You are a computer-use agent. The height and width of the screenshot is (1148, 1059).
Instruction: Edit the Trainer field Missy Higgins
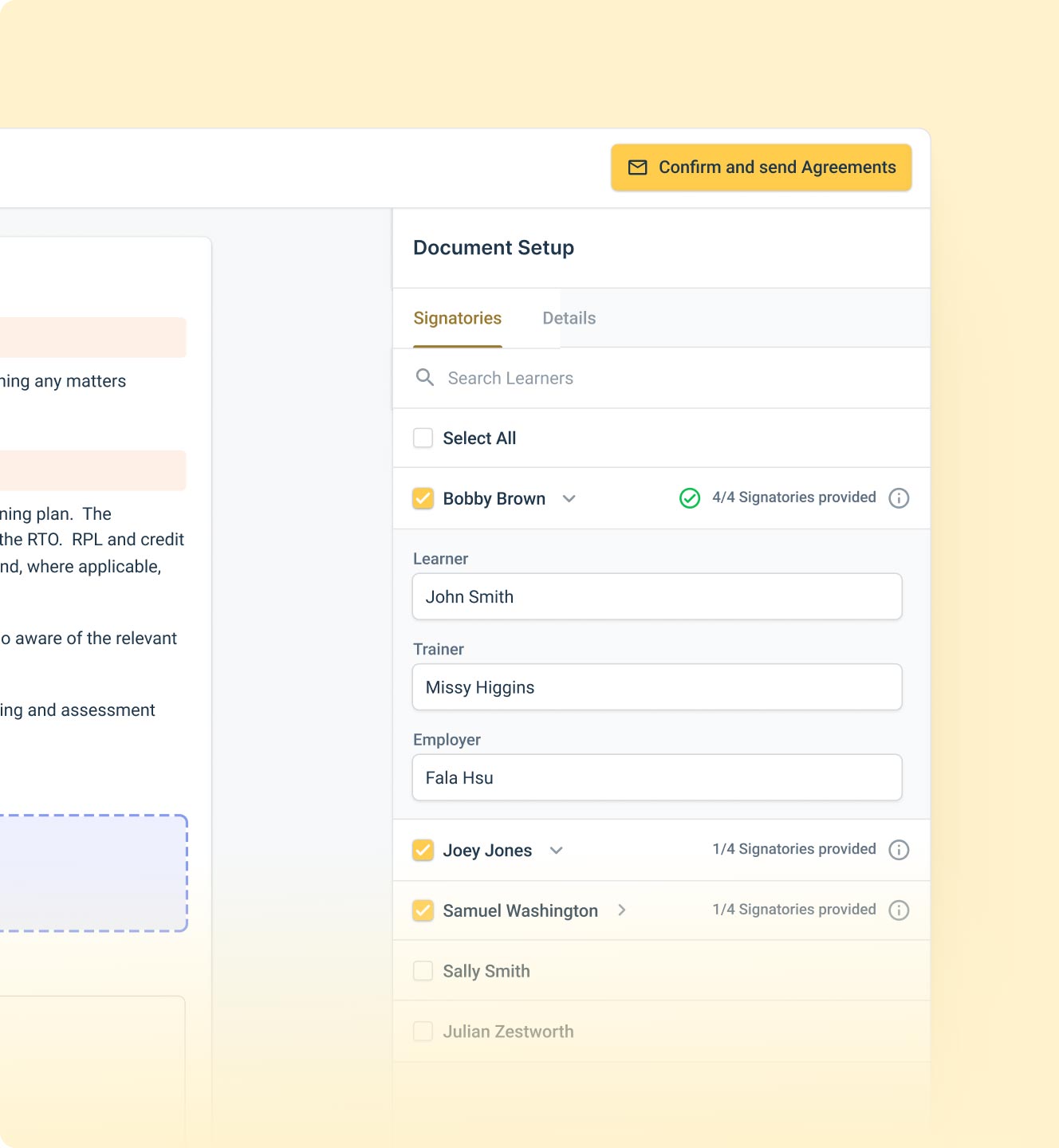coord(657,687)
